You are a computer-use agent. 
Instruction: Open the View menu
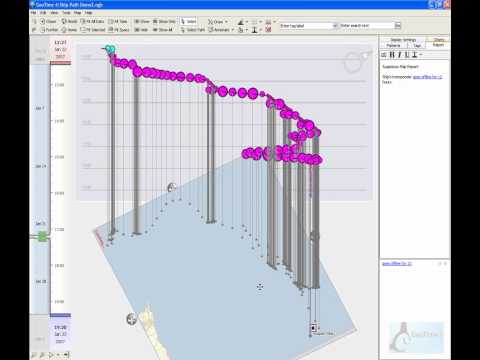[54, 13]
